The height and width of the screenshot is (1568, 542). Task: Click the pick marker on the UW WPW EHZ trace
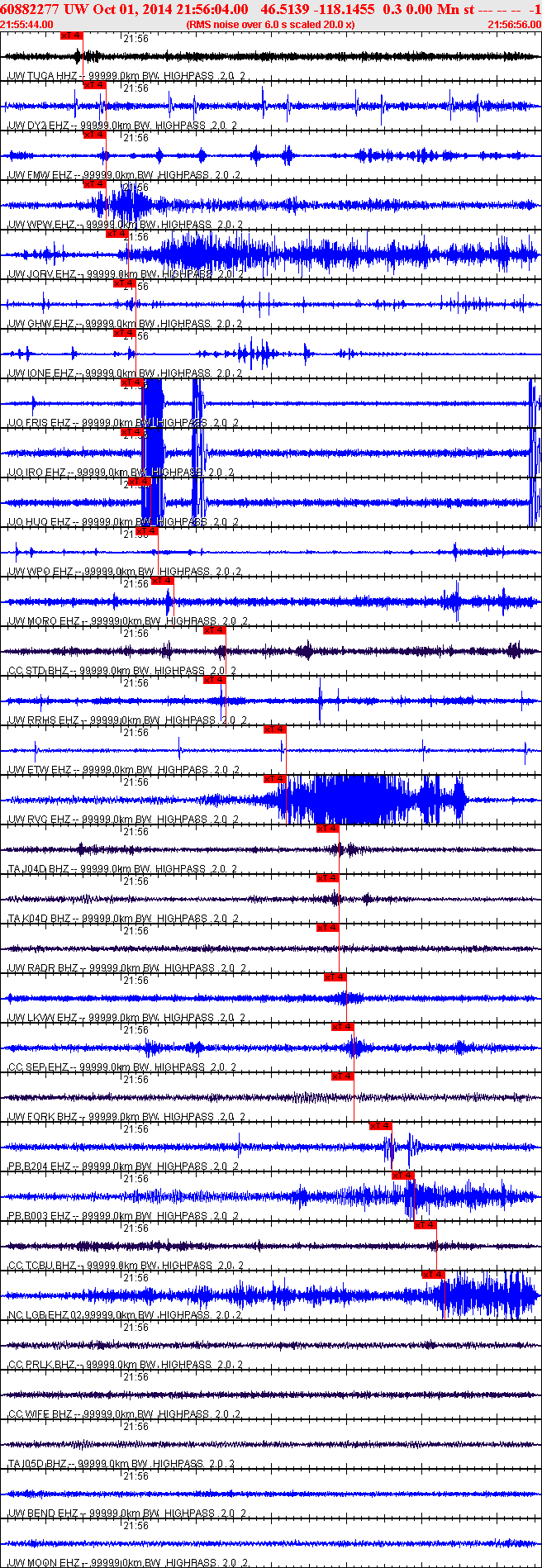tap(94, 184)
